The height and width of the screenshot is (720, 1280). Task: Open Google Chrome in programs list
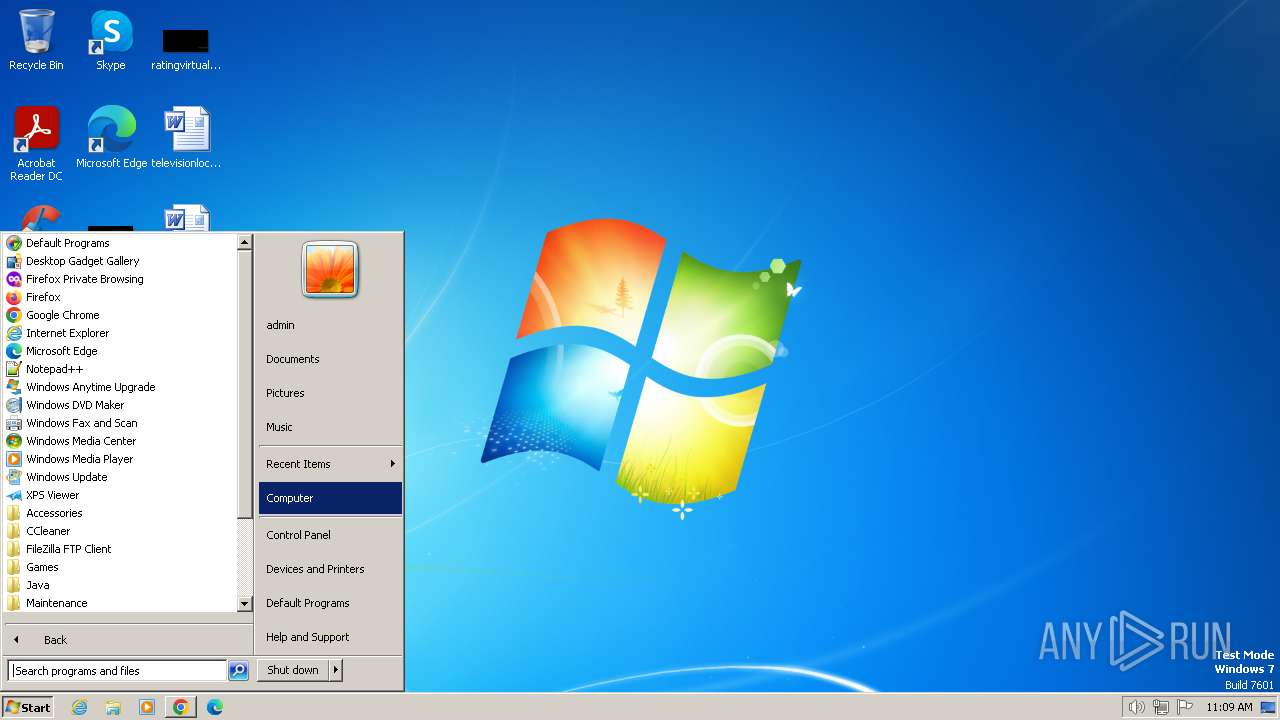click(63, 315)
